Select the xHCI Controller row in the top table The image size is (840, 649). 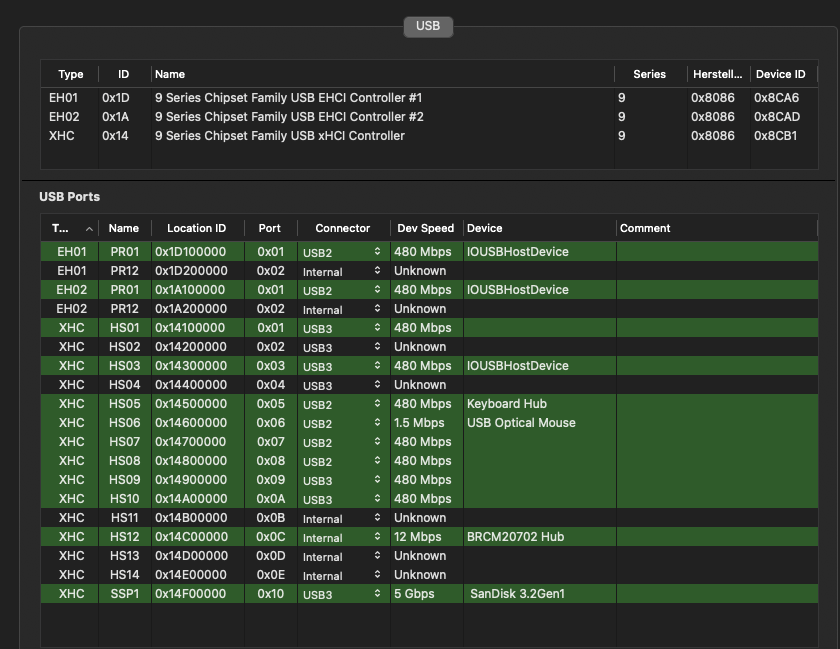click(x=280, y=136)
